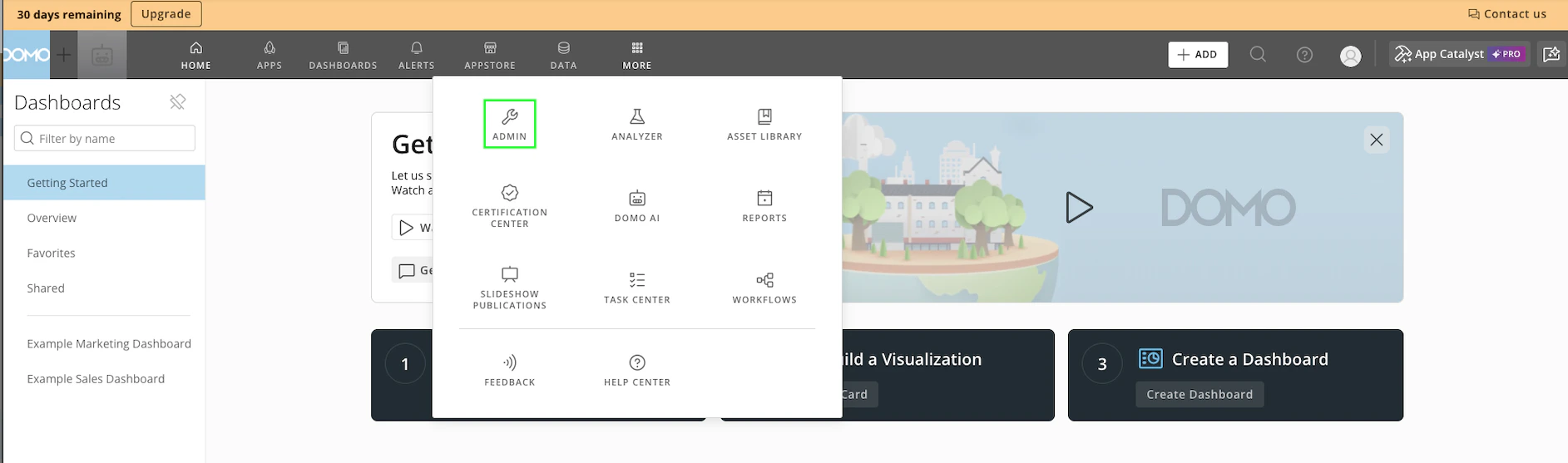
Task: Click the share icon at the far right of the header
Action: 1551,54
